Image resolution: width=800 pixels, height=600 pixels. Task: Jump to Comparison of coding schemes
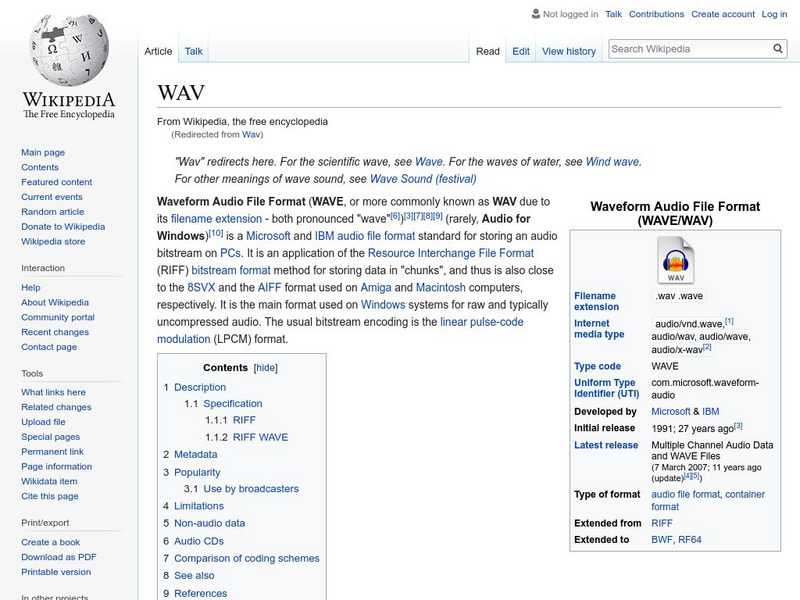pyautogui.click(x=247, y=558)
